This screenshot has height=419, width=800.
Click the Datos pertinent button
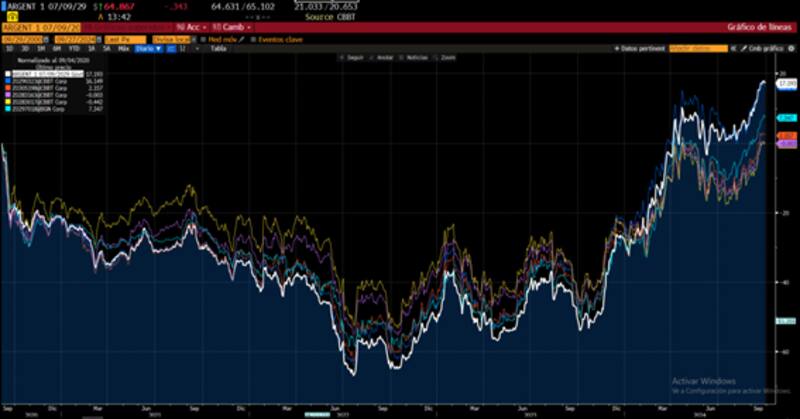(x=638, y=47)
